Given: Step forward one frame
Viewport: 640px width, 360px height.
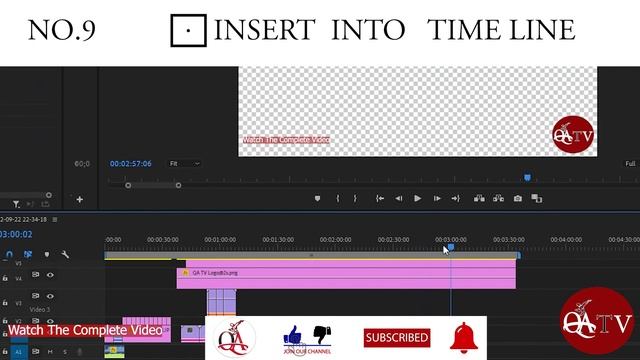Looking at the screenshot, I should (x=437, y=198).
